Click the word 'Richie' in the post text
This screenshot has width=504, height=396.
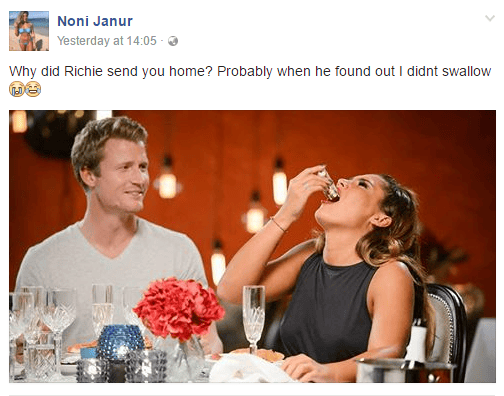point(83,71)
